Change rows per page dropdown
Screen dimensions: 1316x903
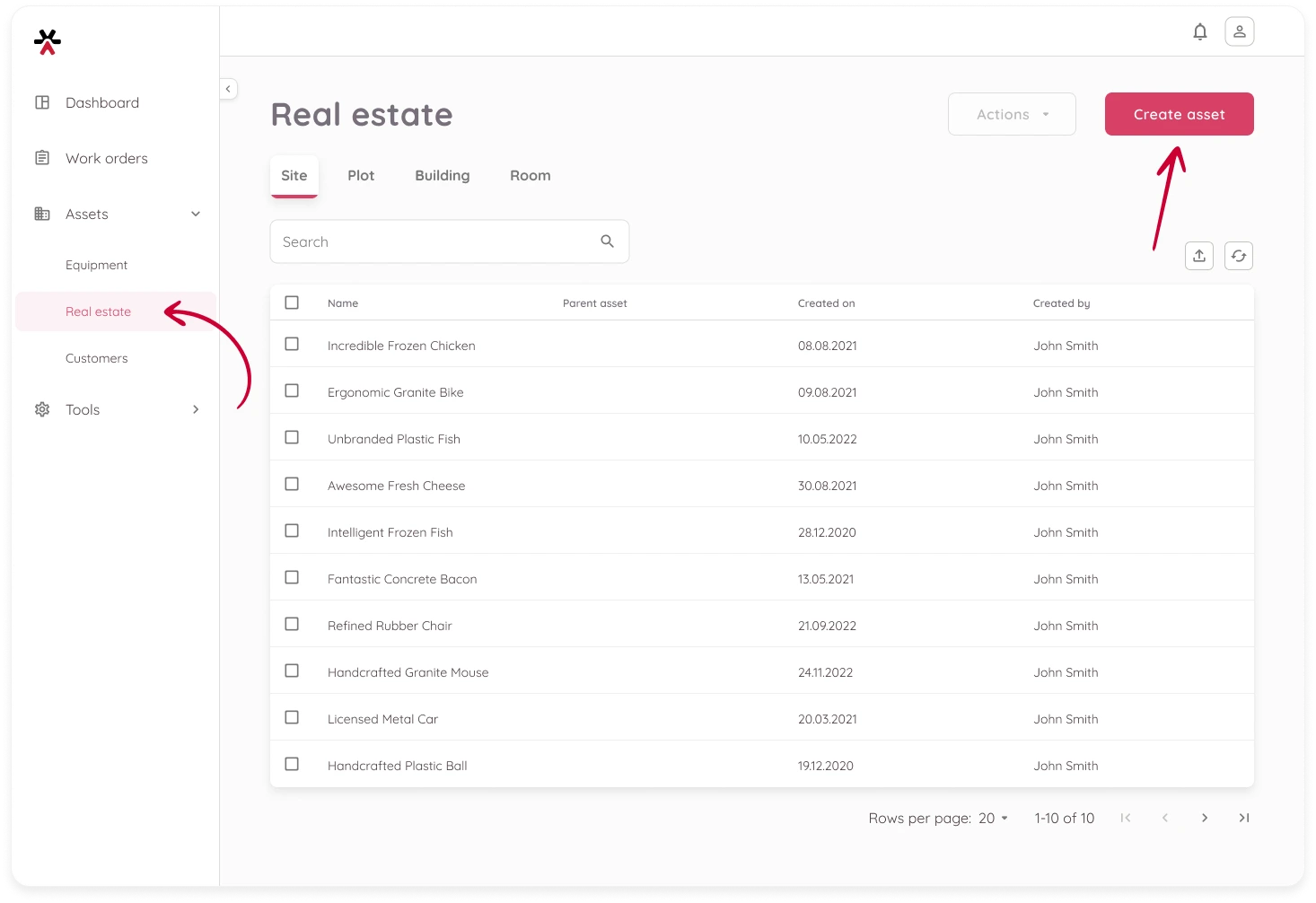pos(993,819)
